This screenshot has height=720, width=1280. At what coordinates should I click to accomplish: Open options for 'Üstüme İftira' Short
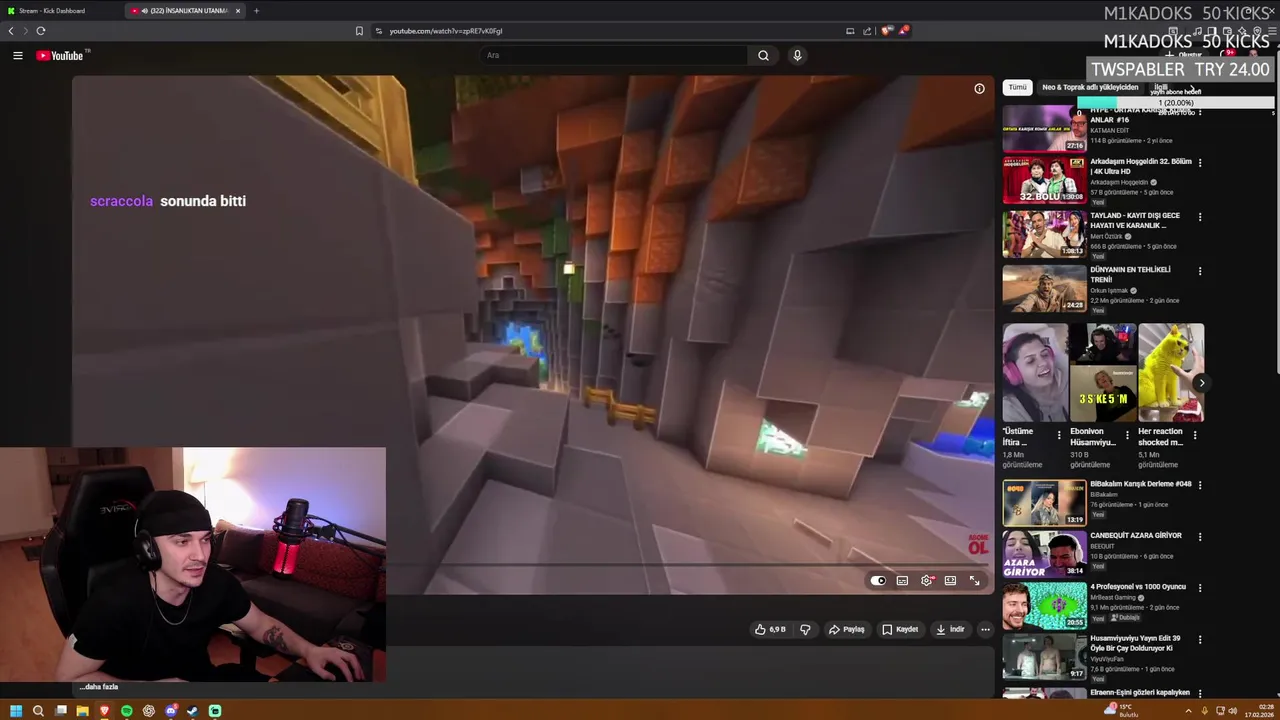1059,435
